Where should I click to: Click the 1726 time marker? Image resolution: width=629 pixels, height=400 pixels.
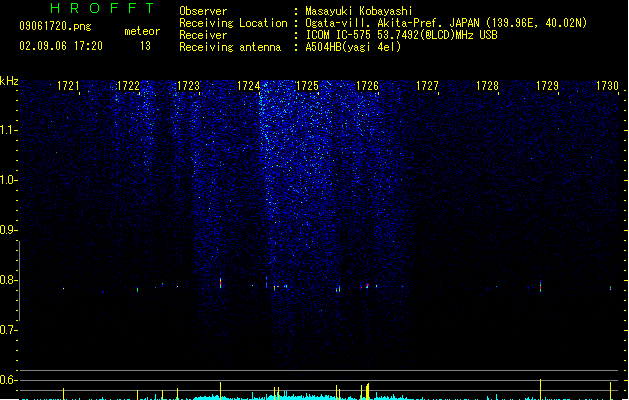367,86
